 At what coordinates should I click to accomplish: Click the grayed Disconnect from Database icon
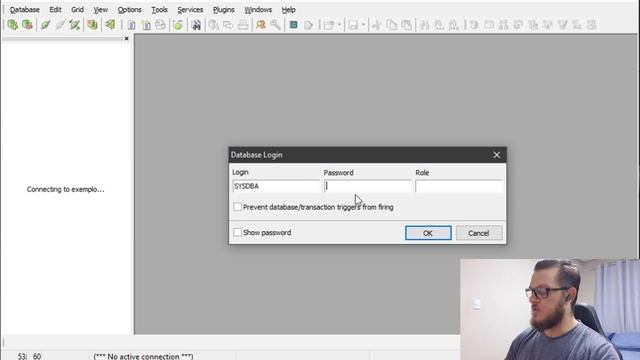point(60,25)
